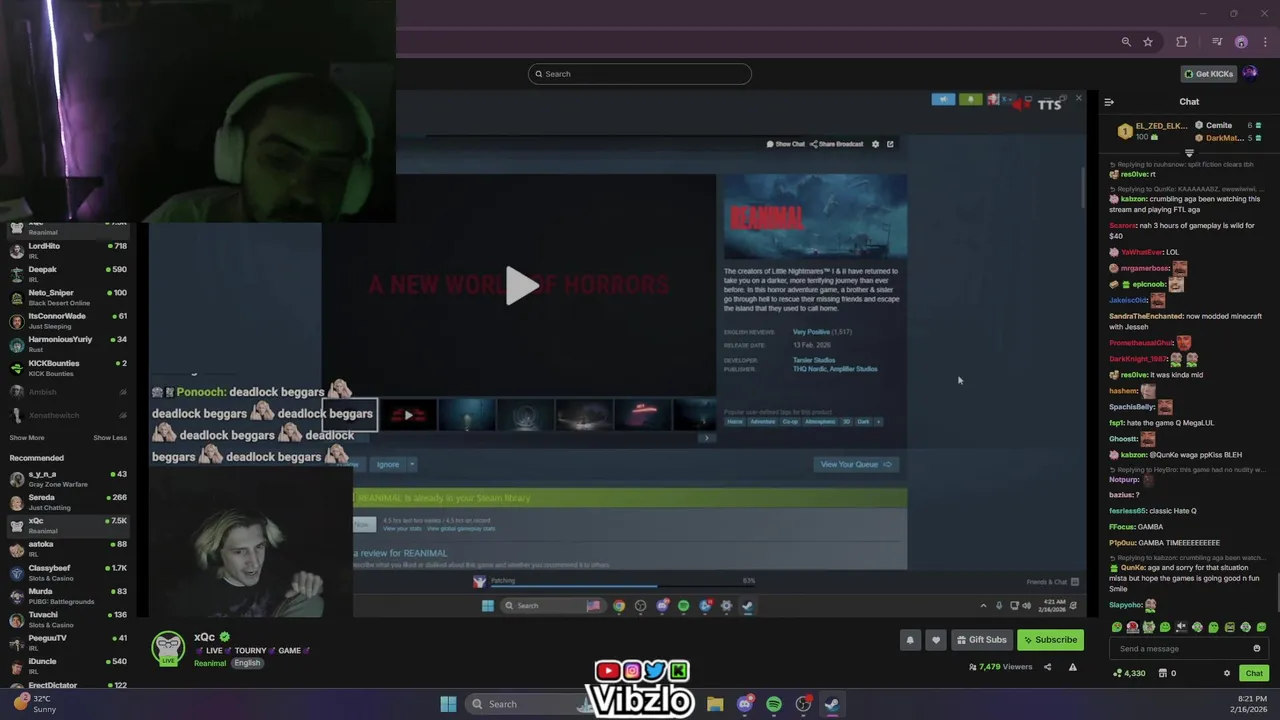Open HarmoniousYuriy channel in sidebar
This screenshot has width=1280, height=720.
click(68, 344)
